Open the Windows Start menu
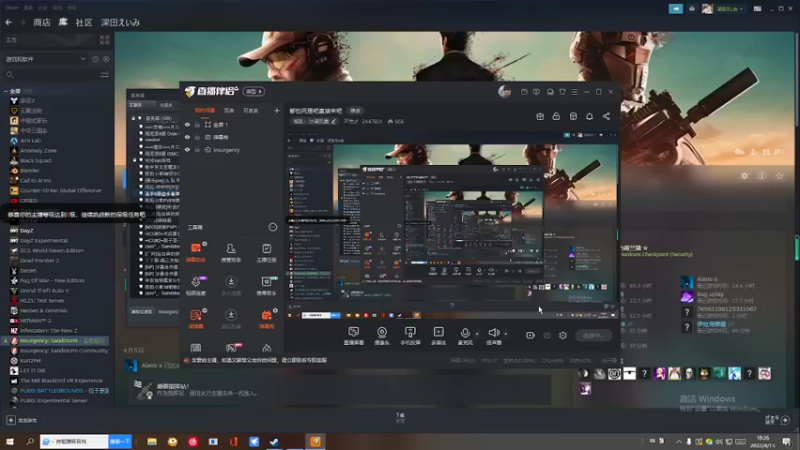The height and width of the screenshot is (450, 800). tap(10, 441)
